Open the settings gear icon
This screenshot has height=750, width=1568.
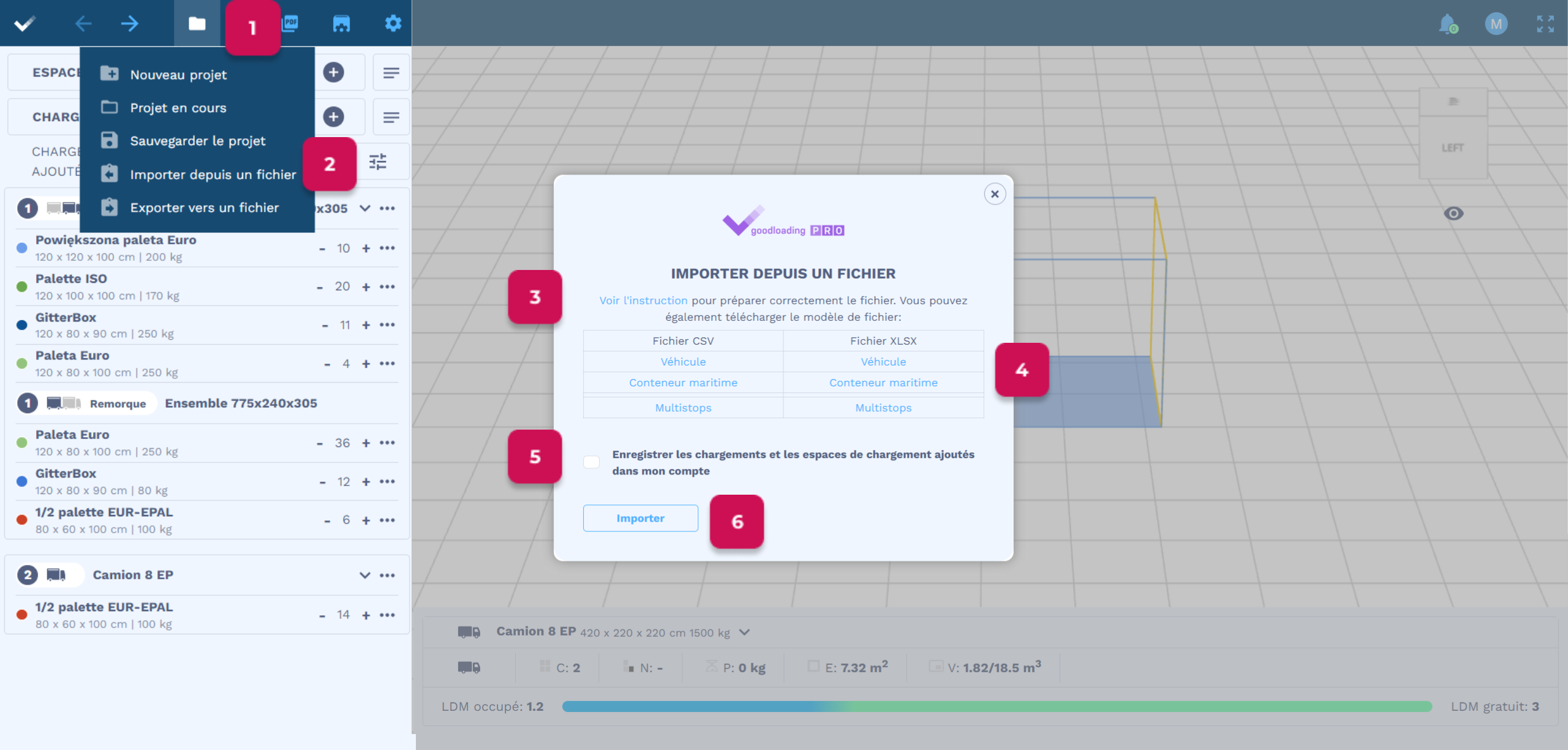click(393, 24)
